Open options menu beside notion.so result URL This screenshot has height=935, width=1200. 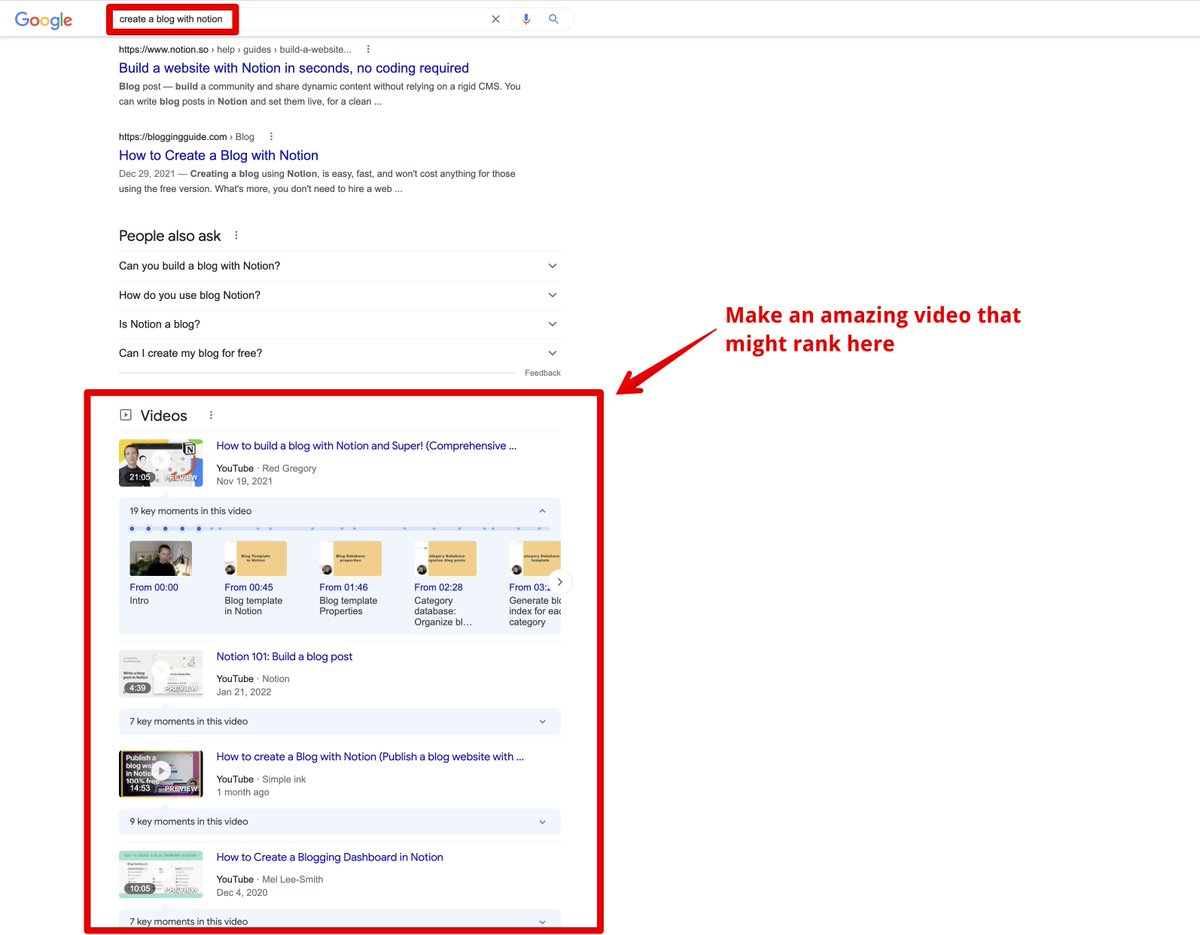pyautogui.click(x=368, y=49)
